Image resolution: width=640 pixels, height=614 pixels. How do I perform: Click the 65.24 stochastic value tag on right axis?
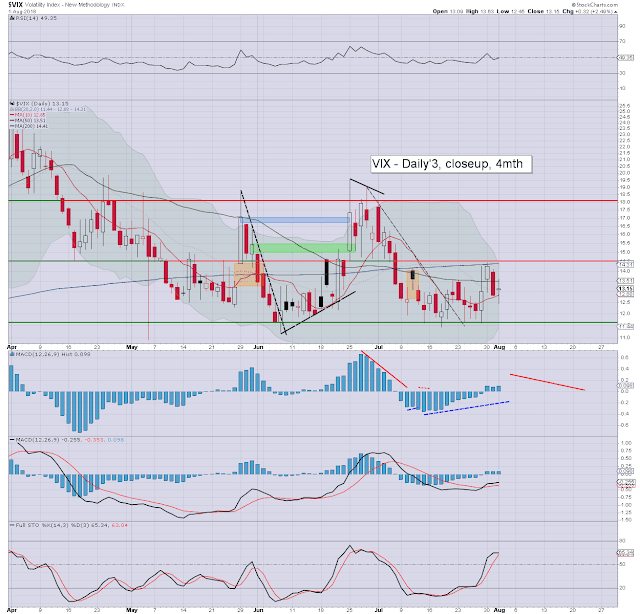[x=626, y=553]
